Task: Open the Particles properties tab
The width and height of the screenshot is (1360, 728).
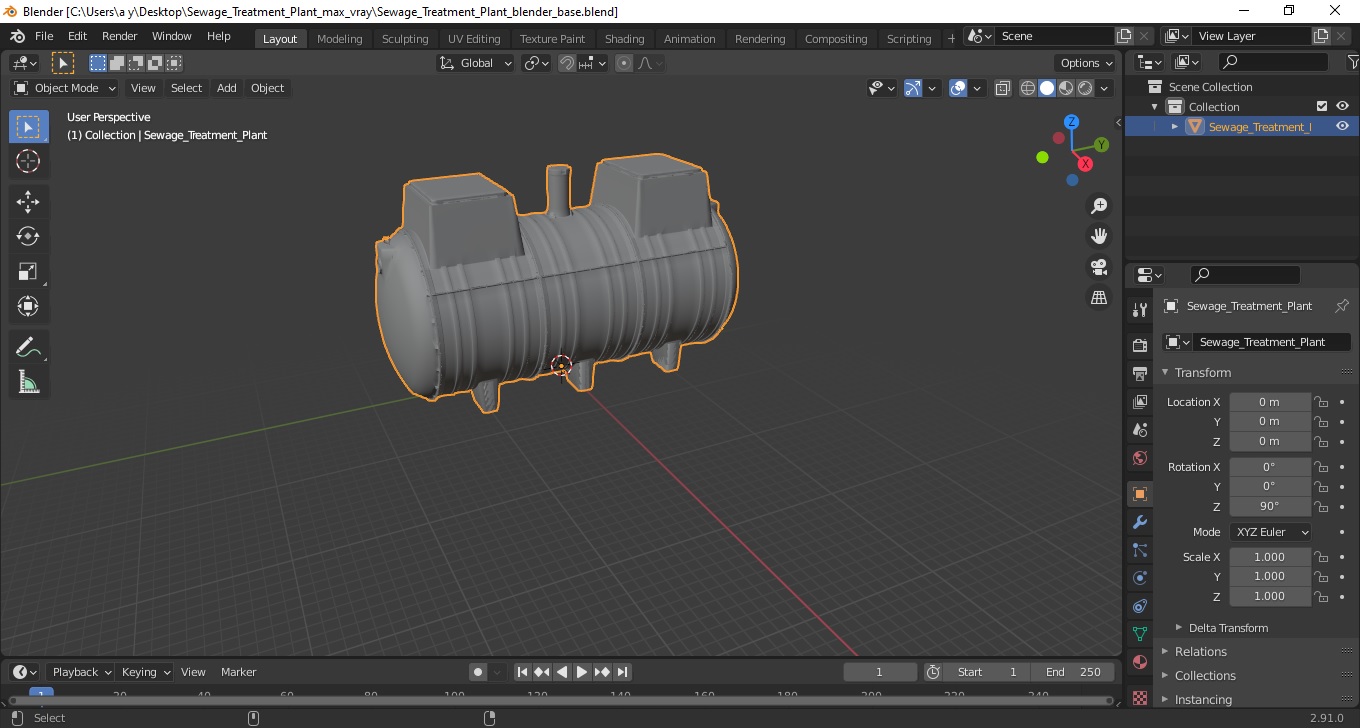Action: (x=1139, y=550)
